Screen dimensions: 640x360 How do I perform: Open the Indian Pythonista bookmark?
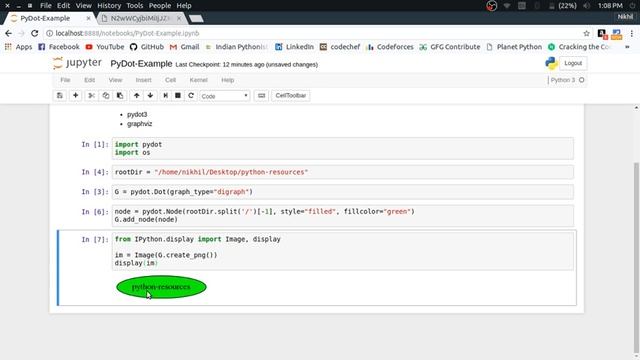[237, 47]
